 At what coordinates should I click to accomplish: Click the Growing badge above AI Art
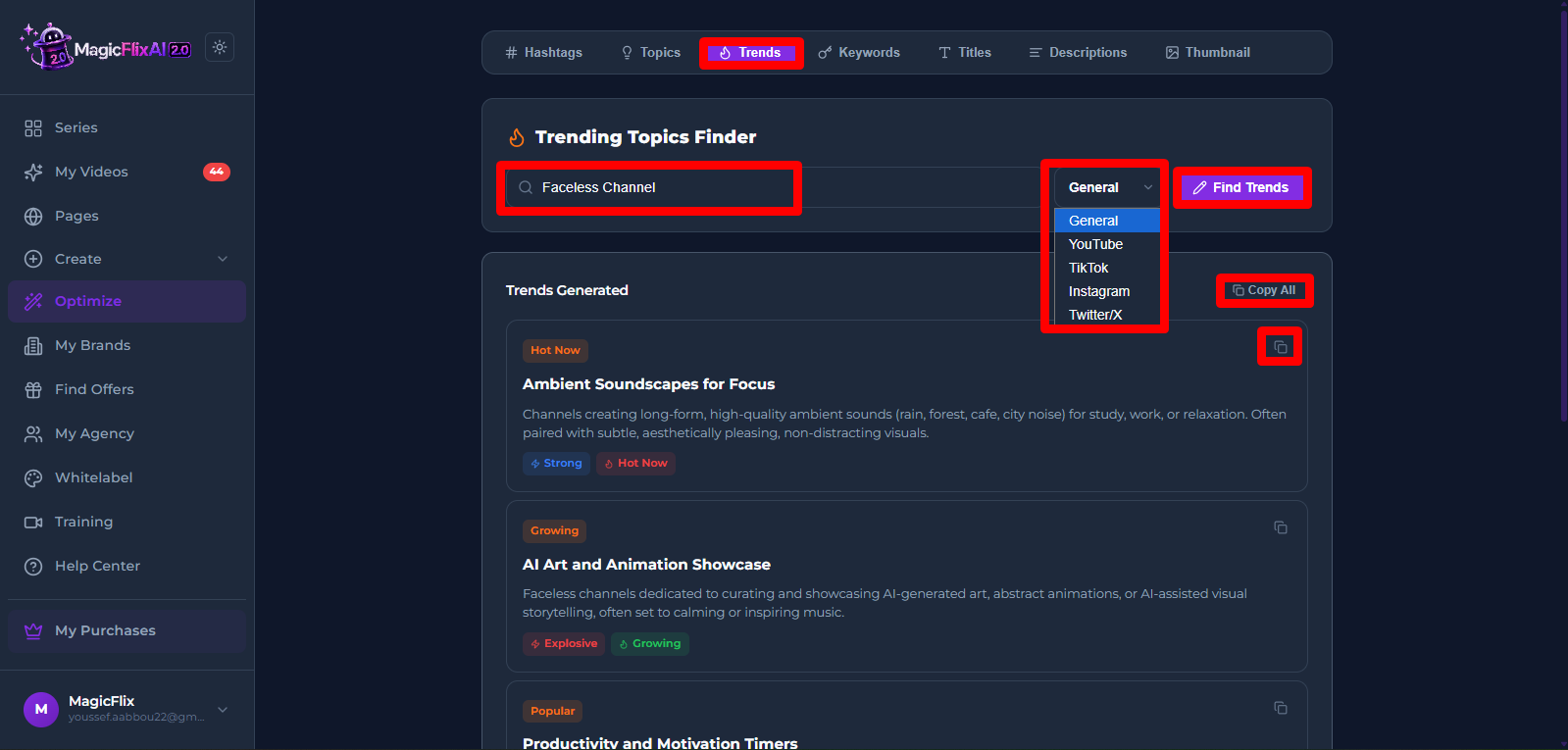[x=554, y=530]
